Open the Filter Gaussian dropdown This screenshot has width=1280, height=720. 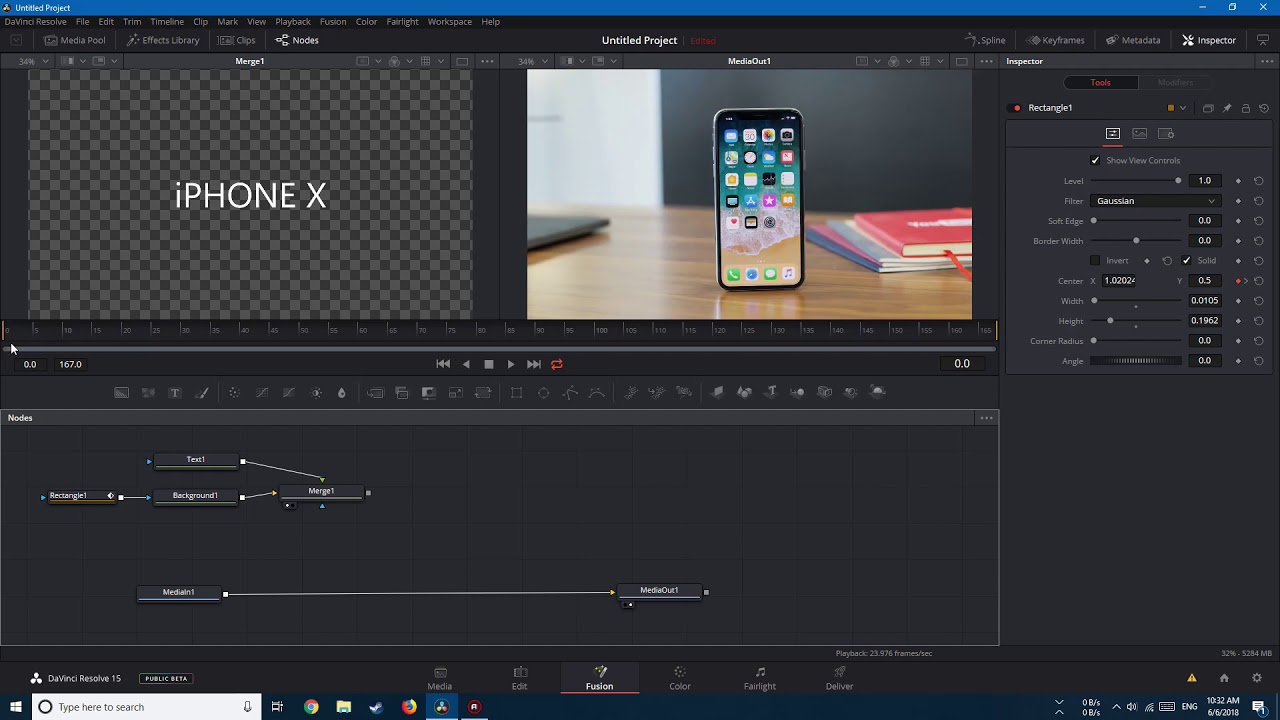click(1156, 201)
